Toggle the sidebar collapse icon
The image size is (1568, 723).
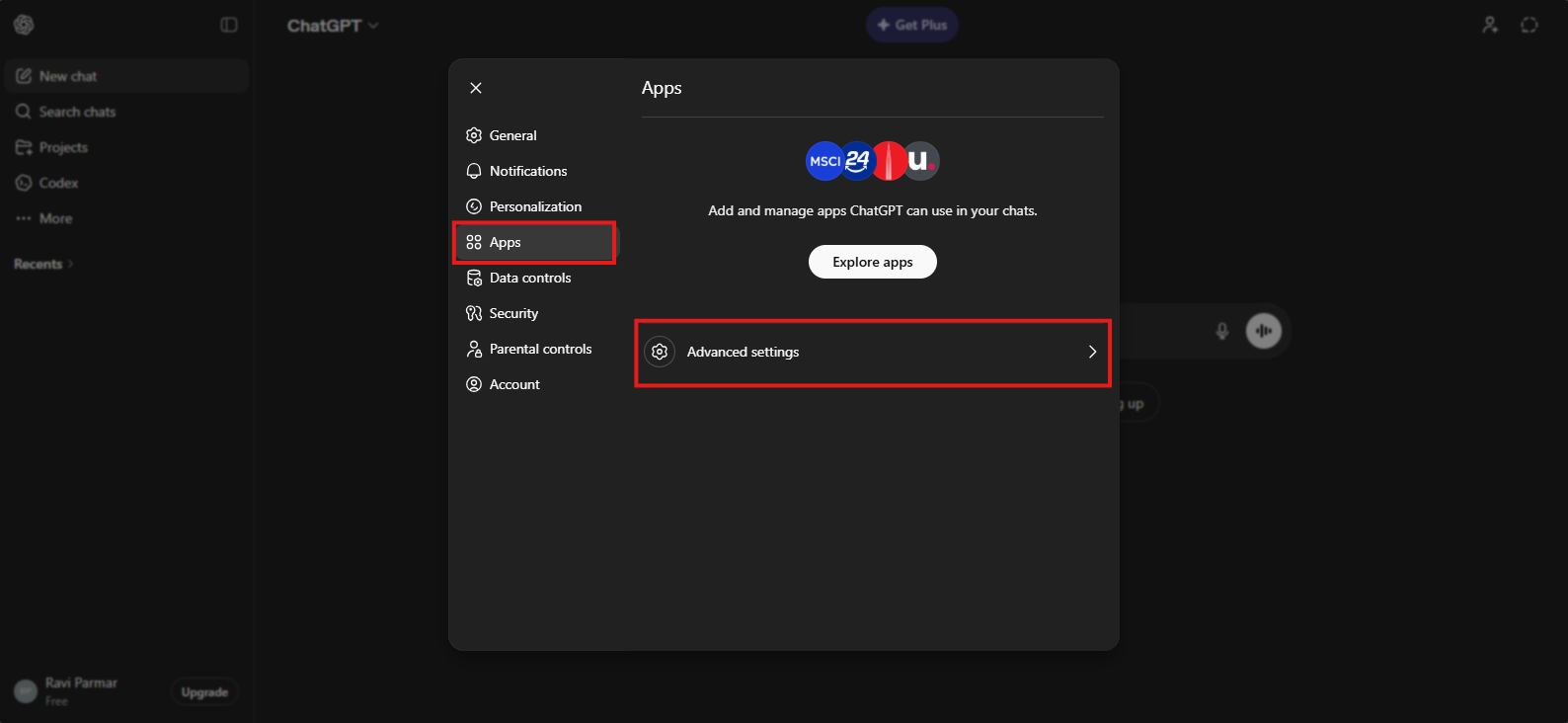tap(229, 25)
